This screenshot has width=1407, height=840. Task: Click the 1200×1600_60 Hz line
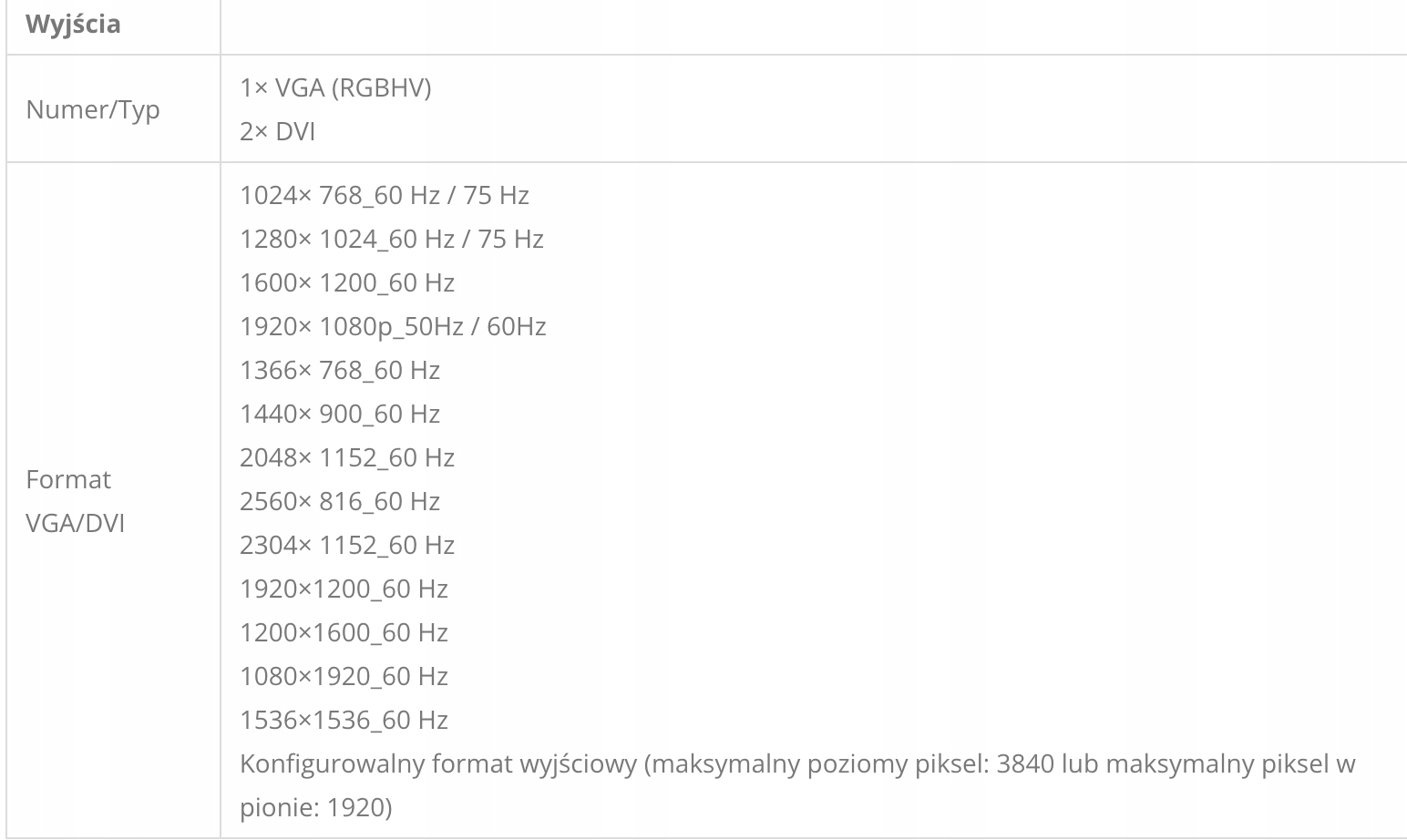tap(344, 632)
